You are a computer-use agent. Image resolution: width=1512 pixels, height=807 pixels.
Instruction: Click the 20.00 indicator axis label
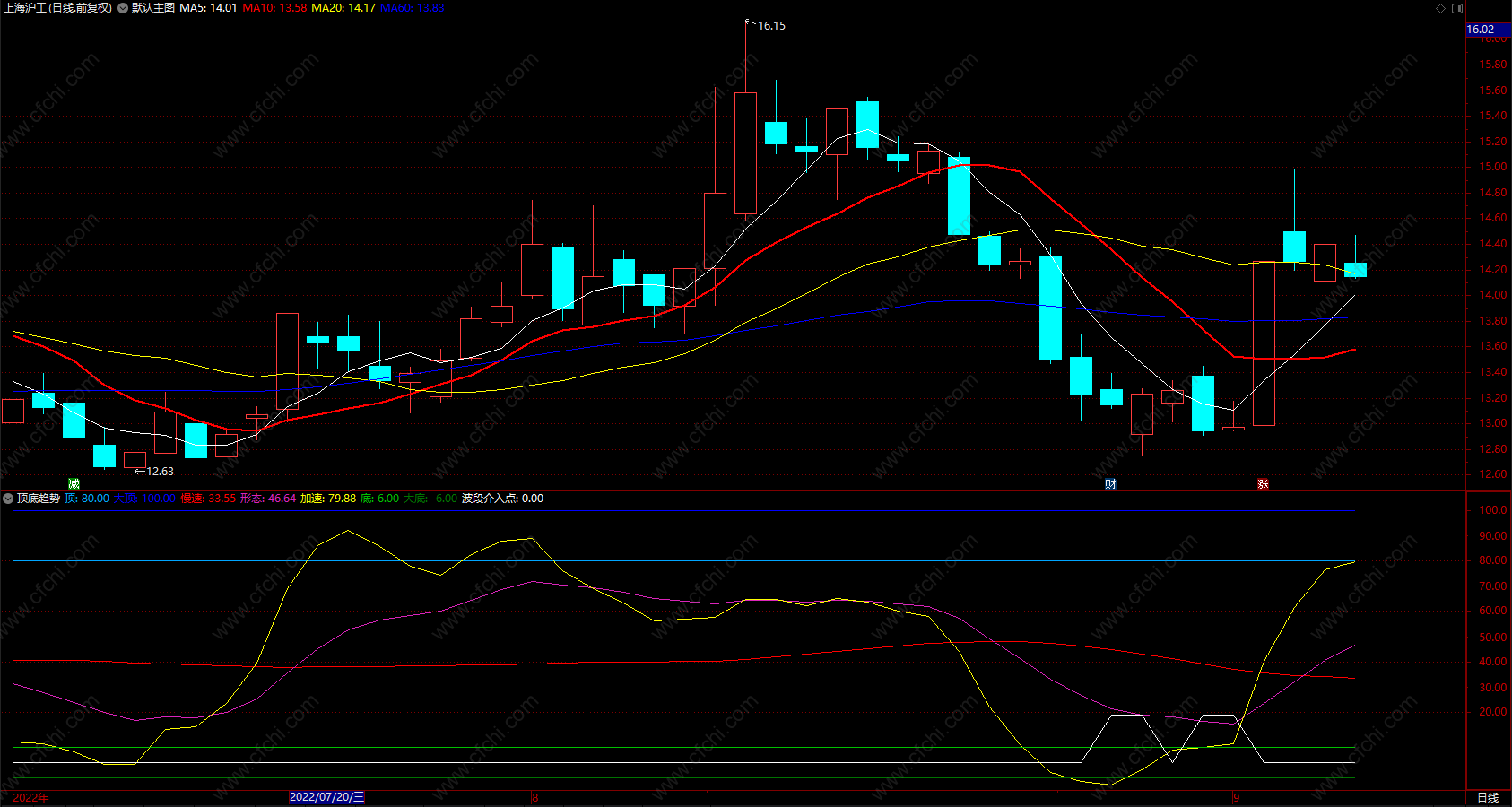click(x=1493, y=712)
